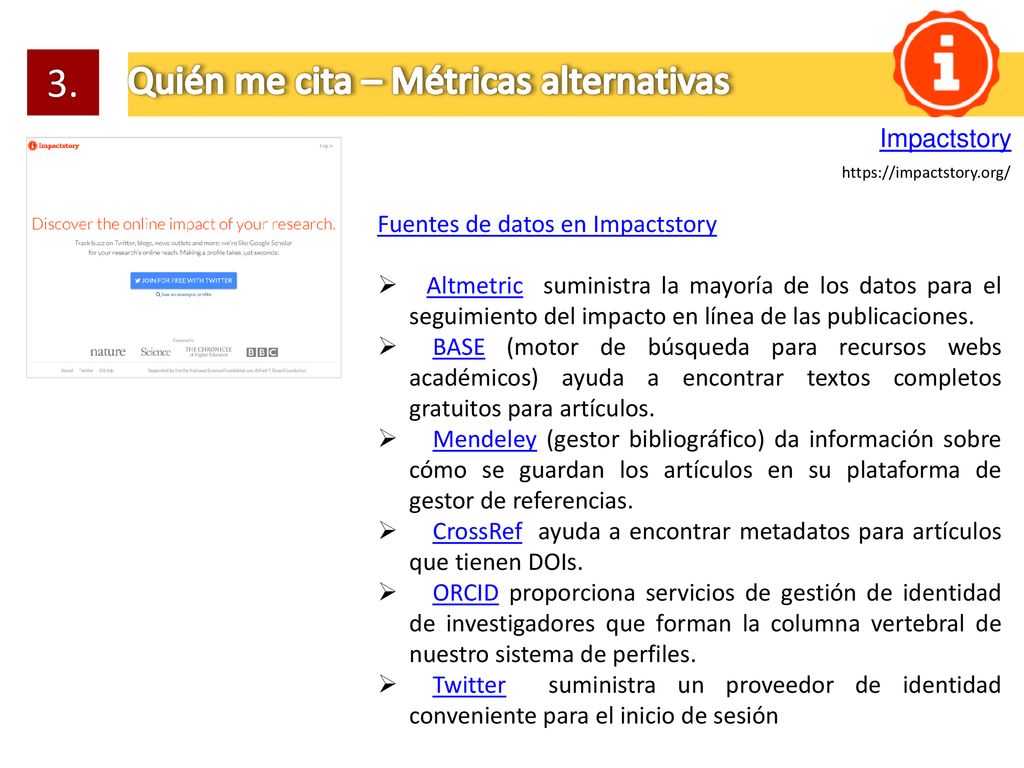
Task: Select the text 'gratuitos para artículos.'
Action: click(x=532, y=409)
